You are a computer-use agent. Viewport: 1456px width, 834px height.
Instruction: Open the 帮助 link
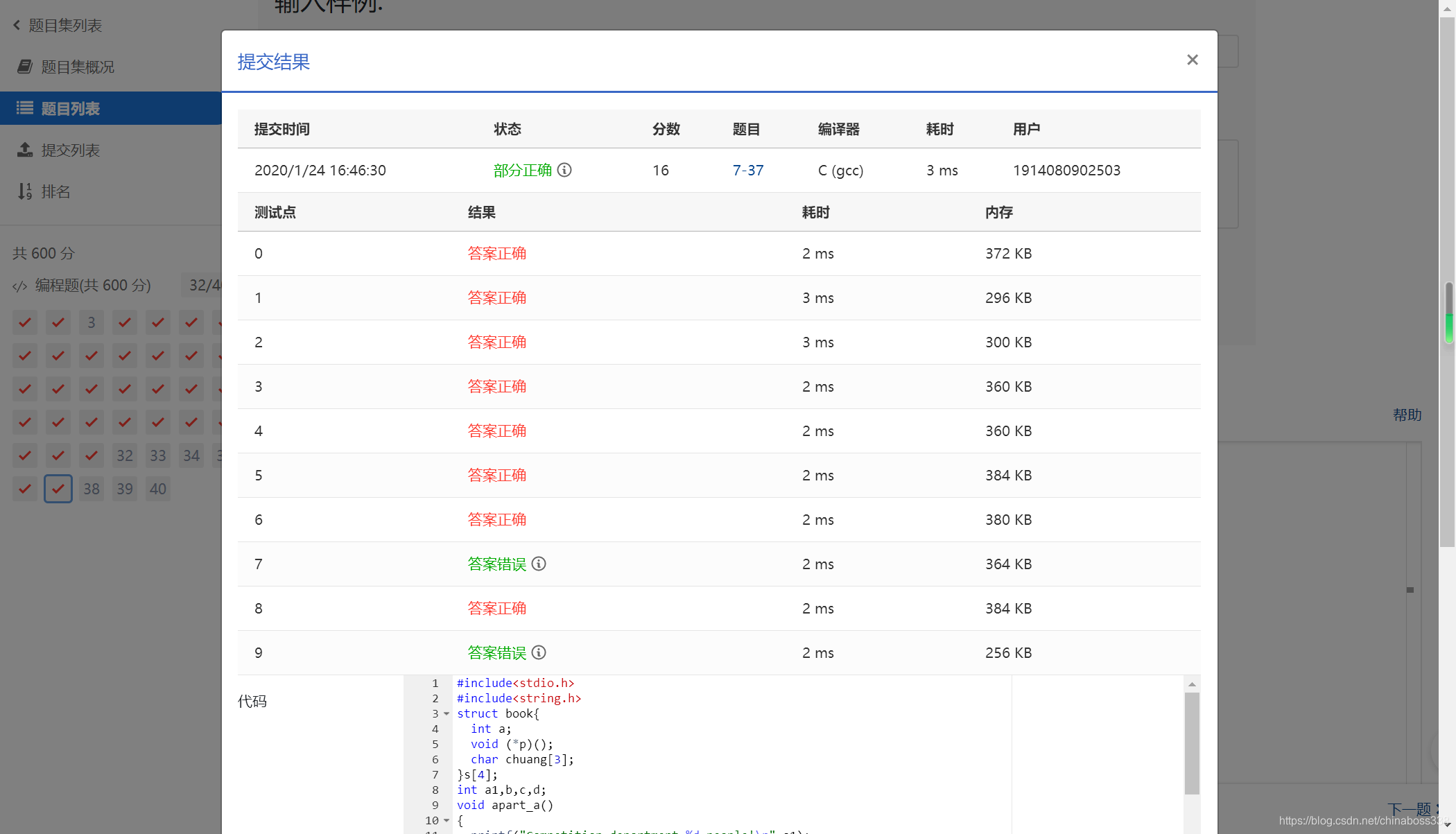(x=1407, y=415)
